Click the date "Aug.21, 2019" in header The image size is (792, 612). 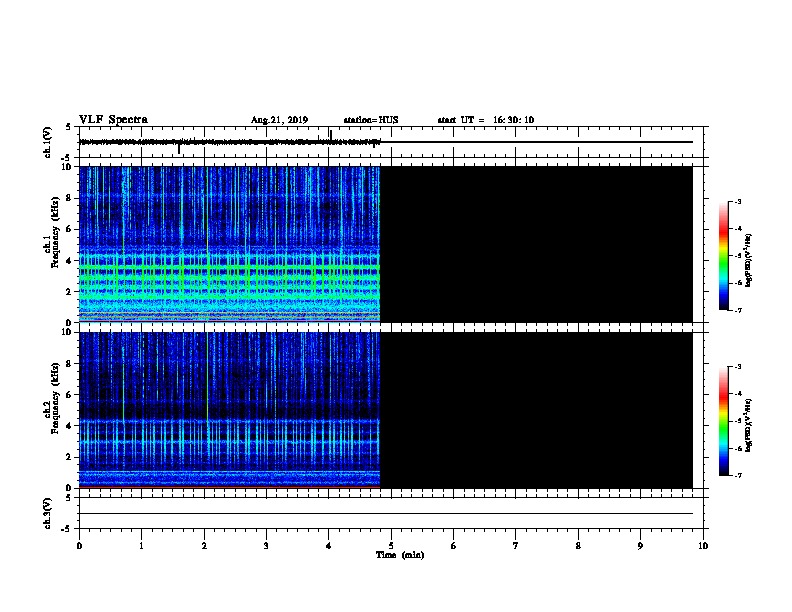click(x=279, y=120)
